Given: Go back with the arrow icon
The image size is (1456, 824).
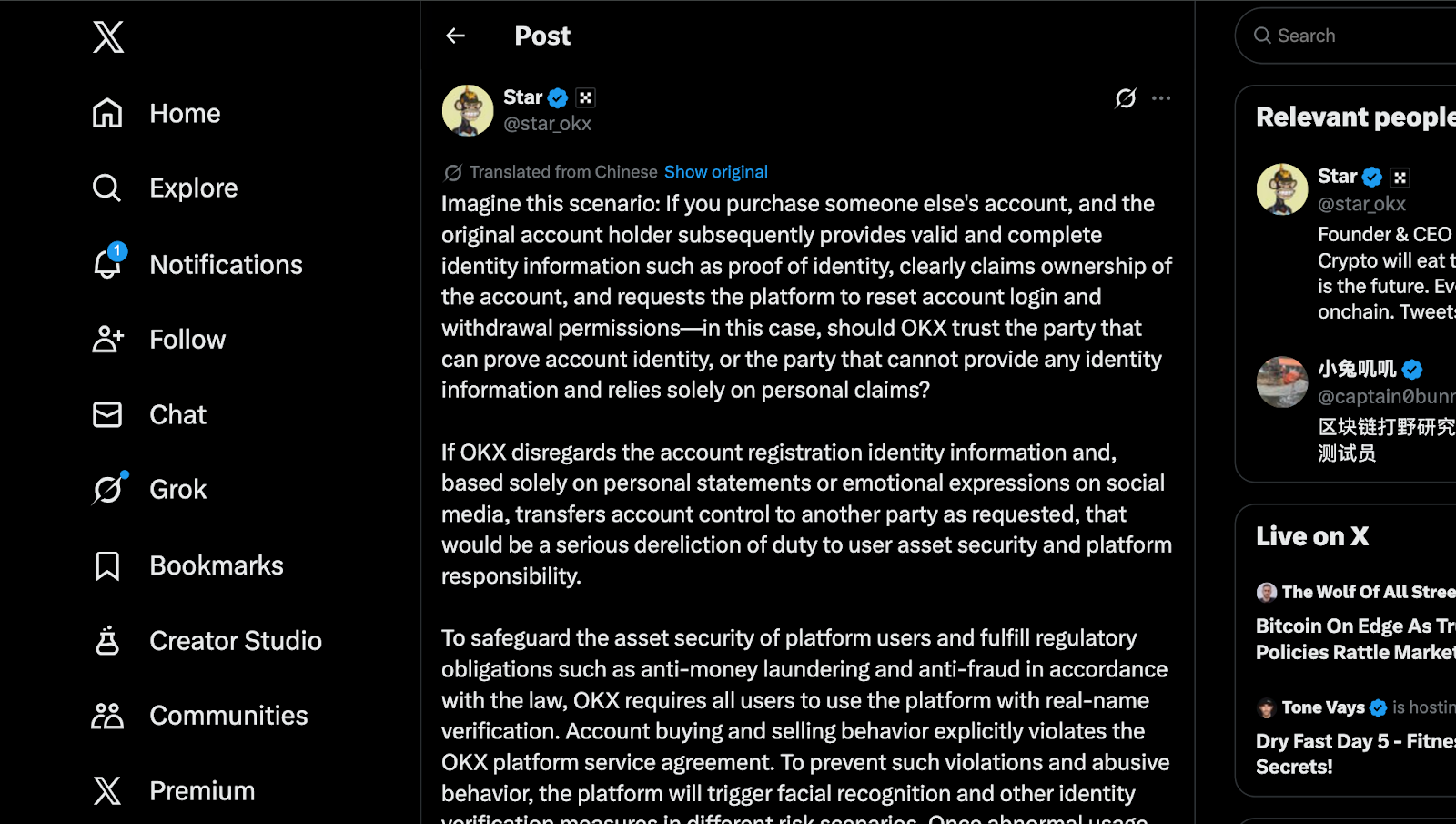Looking at the screenshot, I should coord(456,36).
